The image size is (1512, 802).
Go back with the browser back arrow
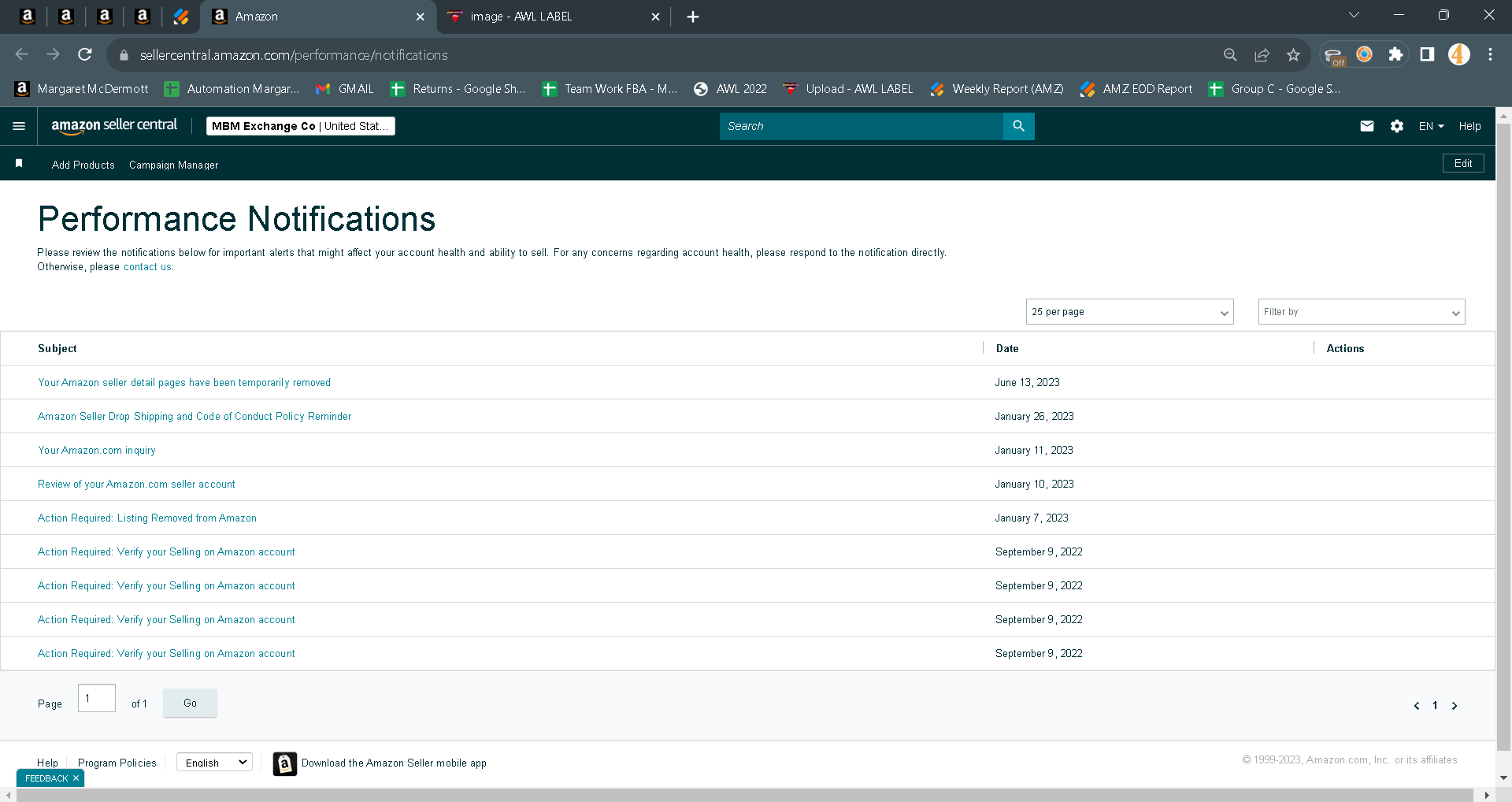point(22,54)
